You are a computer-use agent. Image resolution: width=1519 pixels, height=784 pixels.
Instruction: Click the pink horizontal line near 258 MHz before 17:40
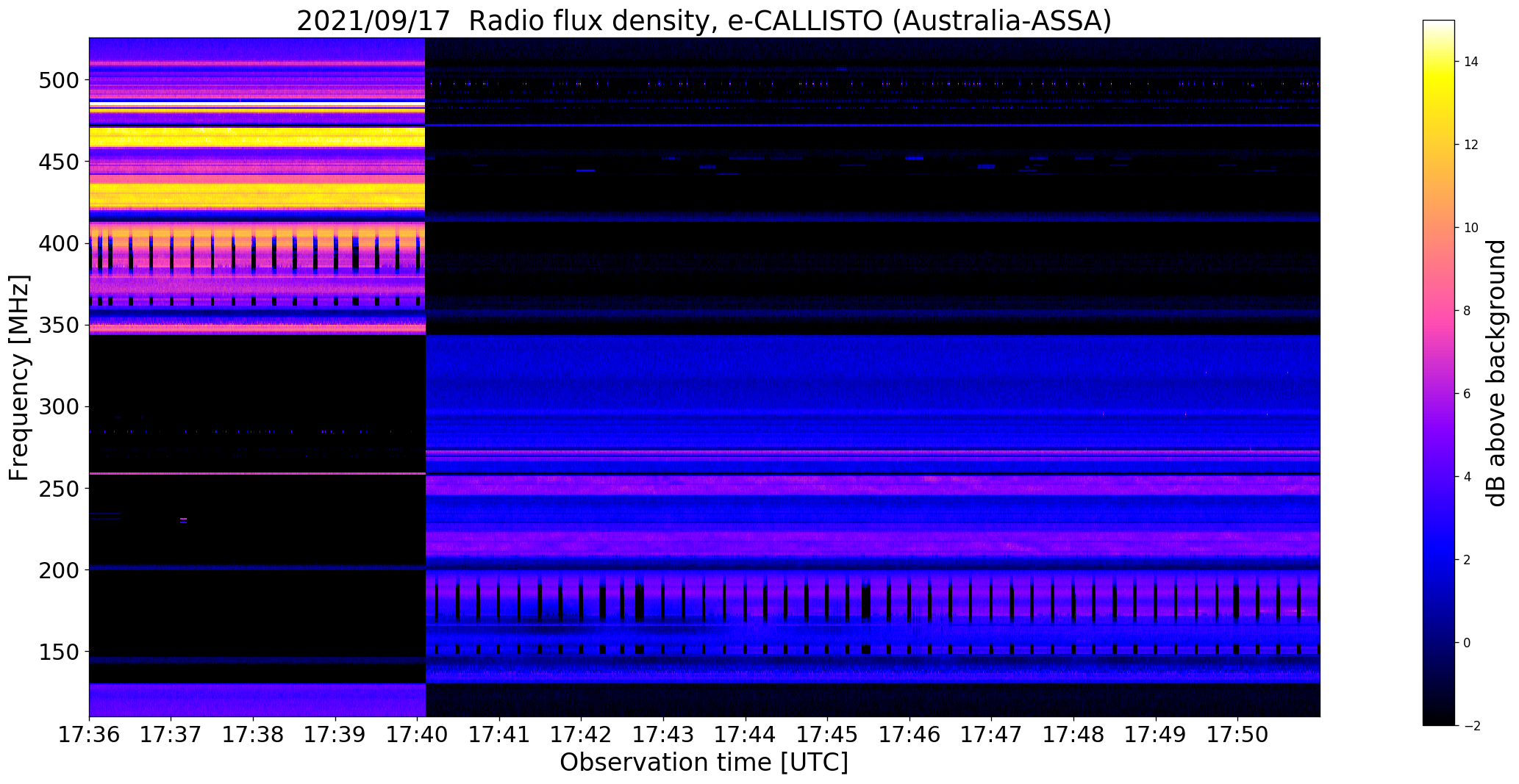257,474
